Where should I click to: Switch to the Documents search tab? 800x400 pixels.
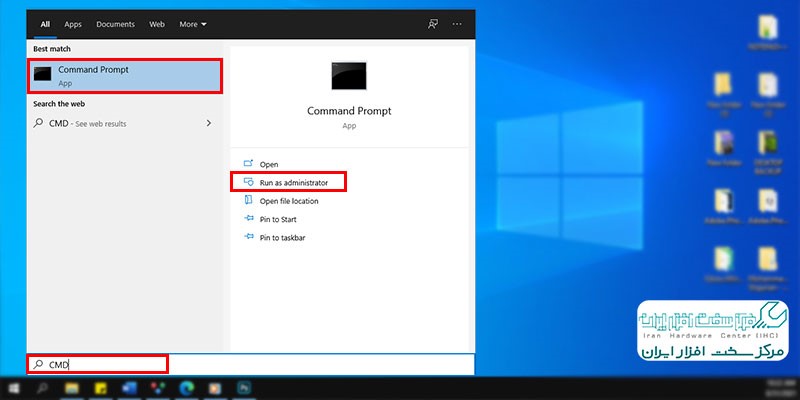(115, 24)
